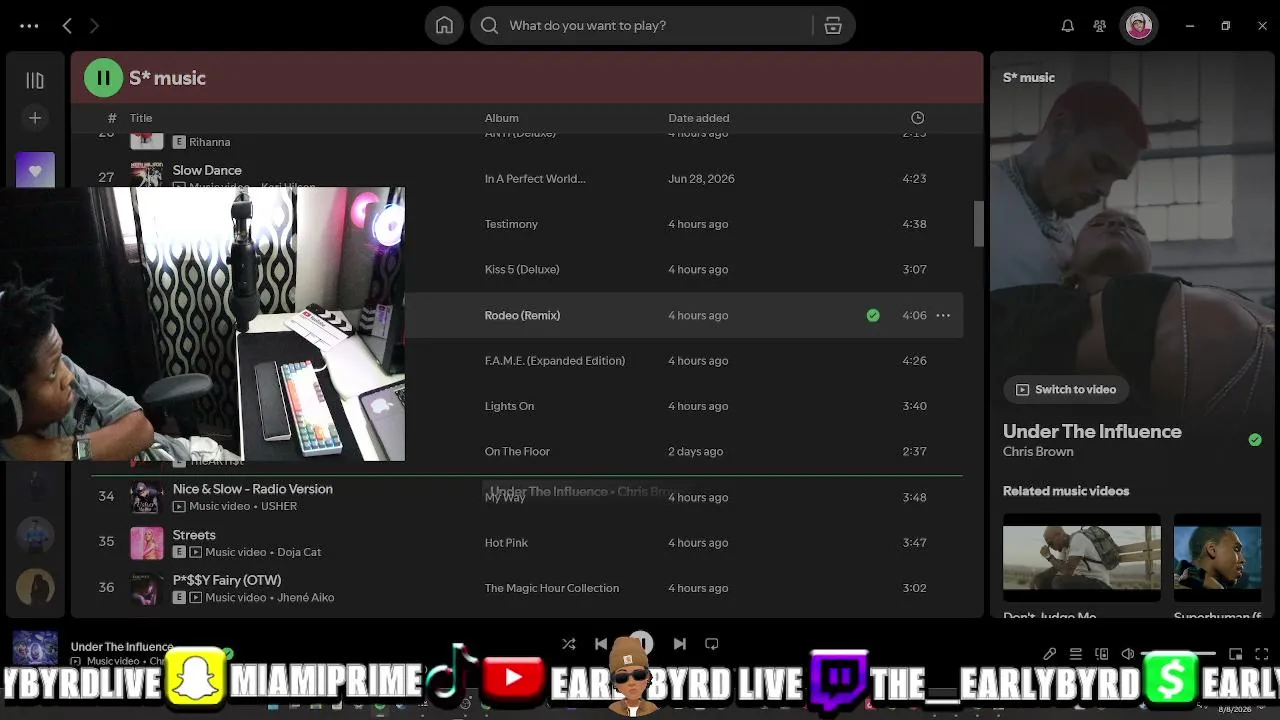Click the Slow Dance cover thumbnail
The height and width of the screenshot is (720, 1280).
[147, 176]
